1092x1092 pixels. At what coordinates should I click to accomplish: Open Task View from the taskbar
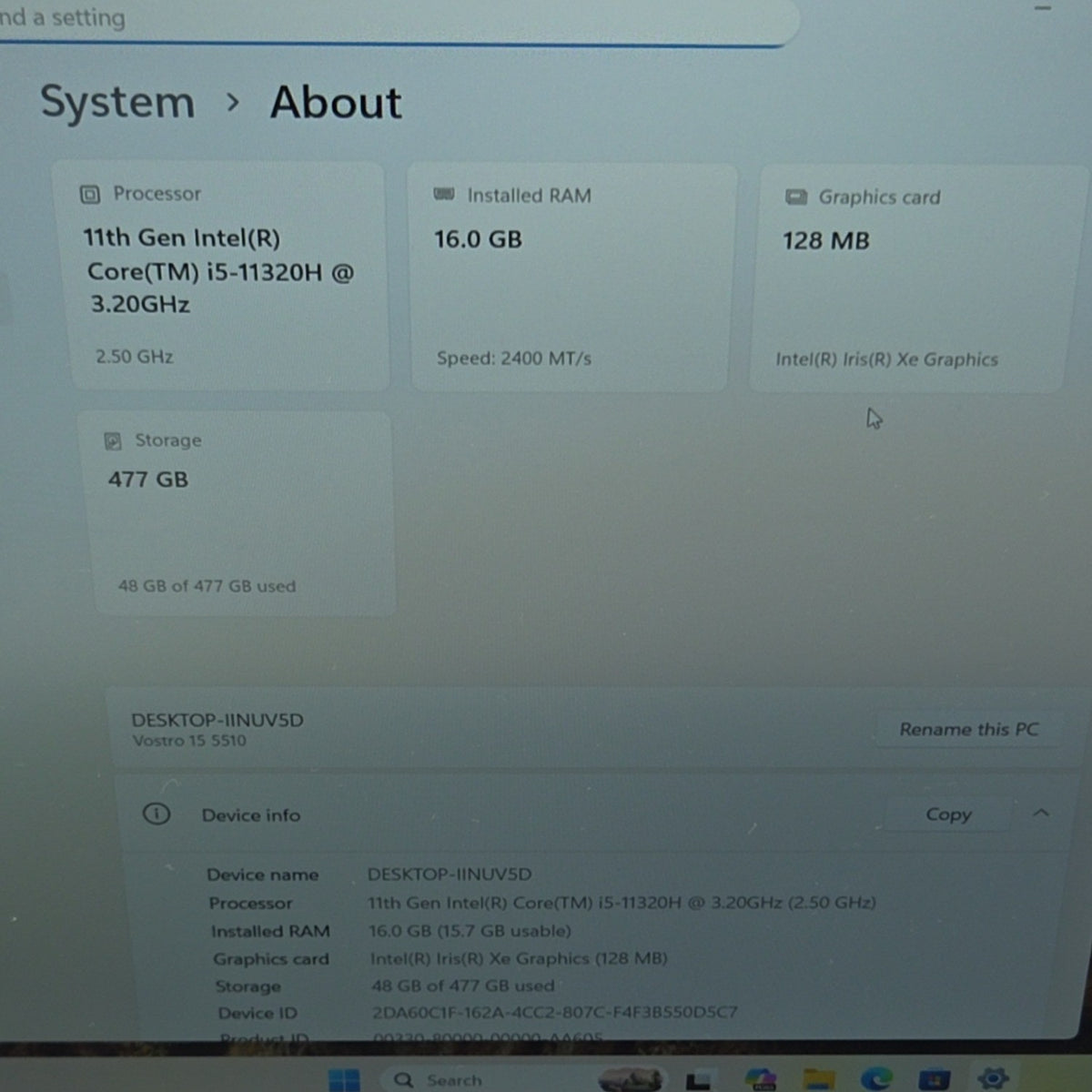pos(698,1081)
